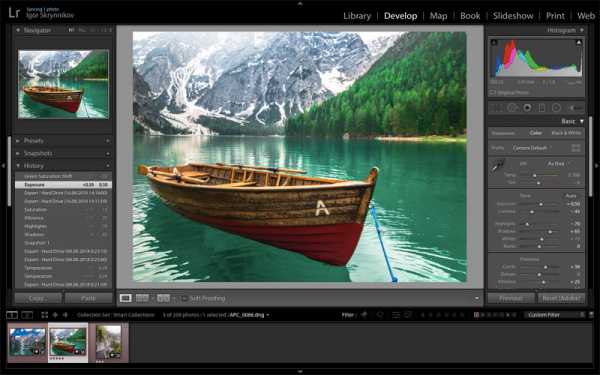Activate the Radial Filter tool
The width and height of the screenshot is (600, 375).
click(x=556, y=108)
